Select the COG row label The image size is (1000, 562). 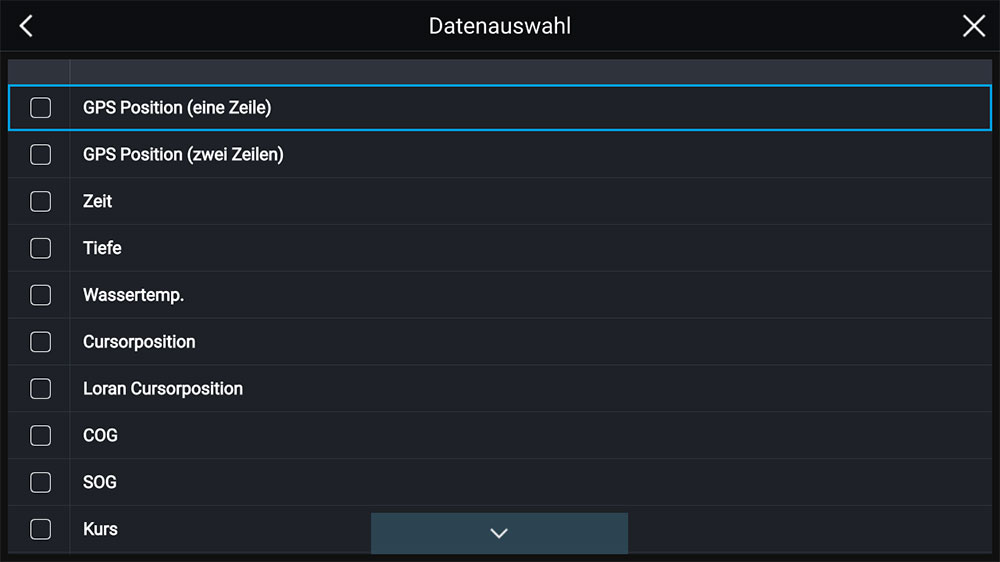(x=100, y=435)
